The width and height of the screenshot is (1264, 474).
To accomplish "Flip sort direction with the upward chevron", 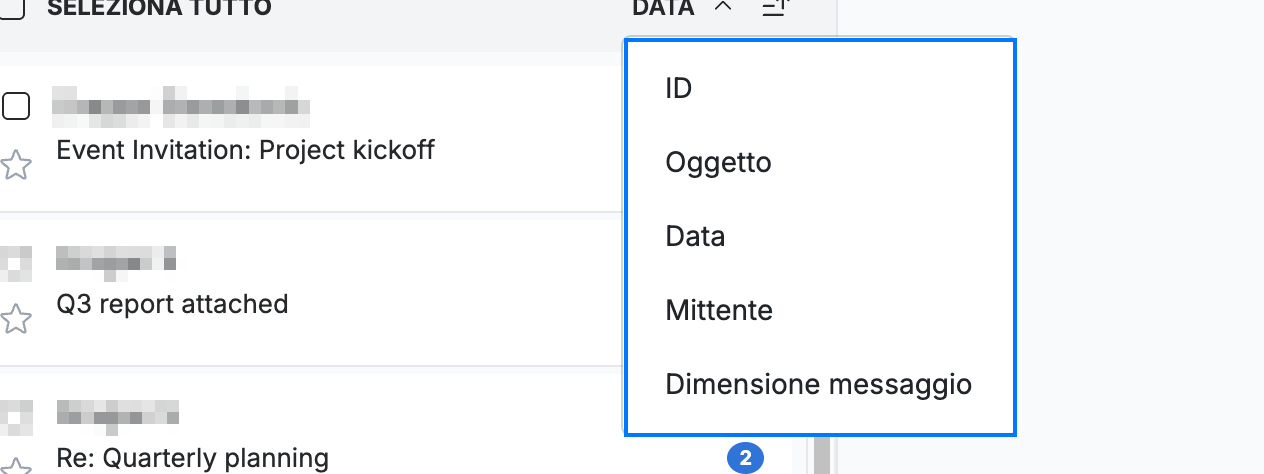I will pyautogui.click(x=724, y=8).
